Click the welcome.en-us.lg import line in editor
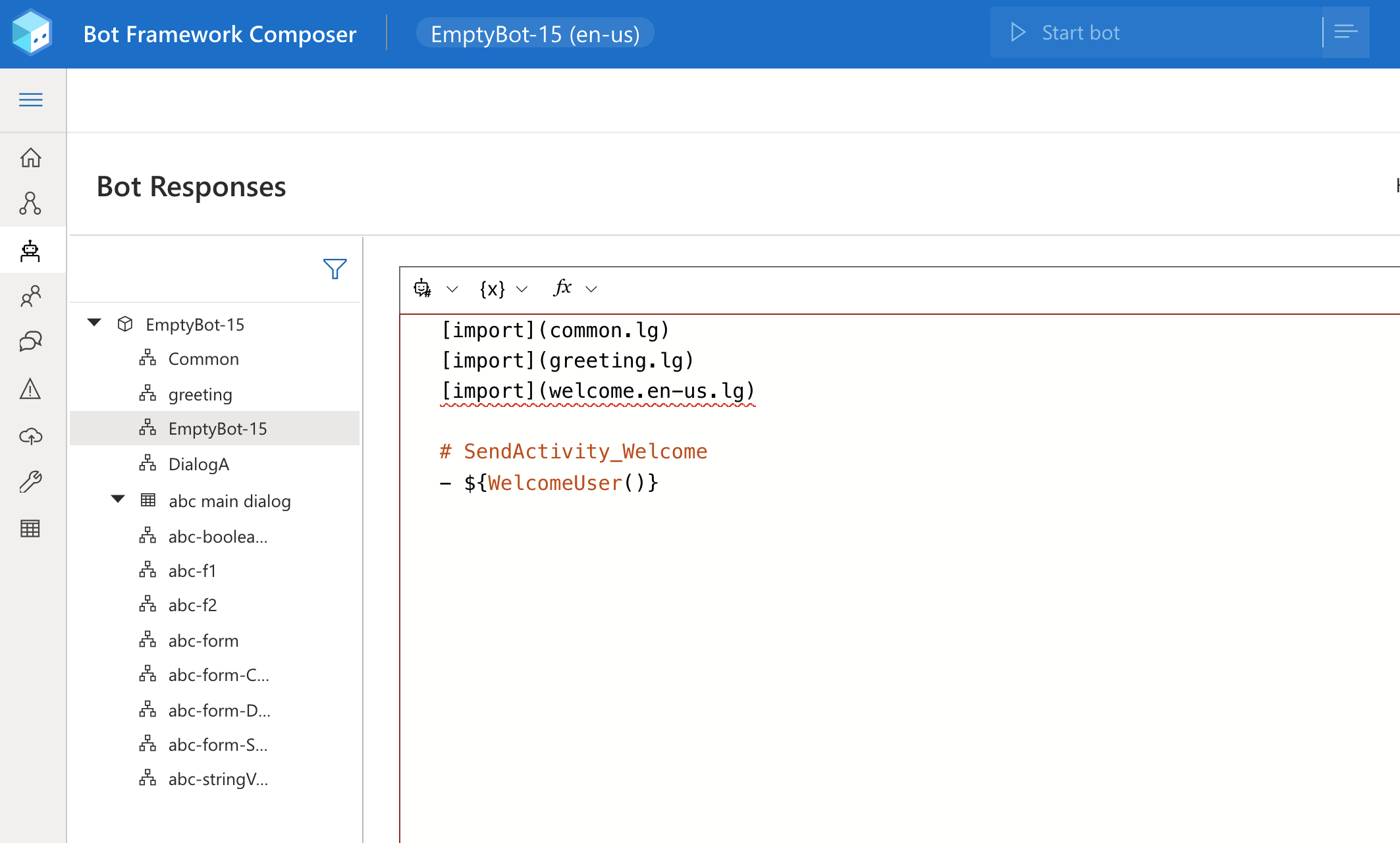This screenshot has height=843, width=1400. [x=597, y=391]
